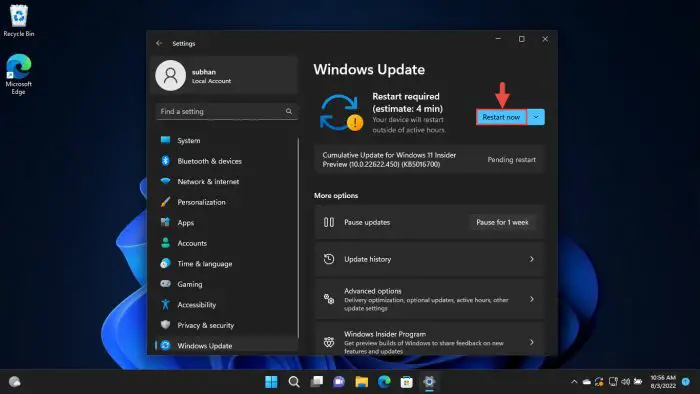This screenshot has width=700, height=394.
Task: Click the Gaming controller icon
Action: (165, 284)
